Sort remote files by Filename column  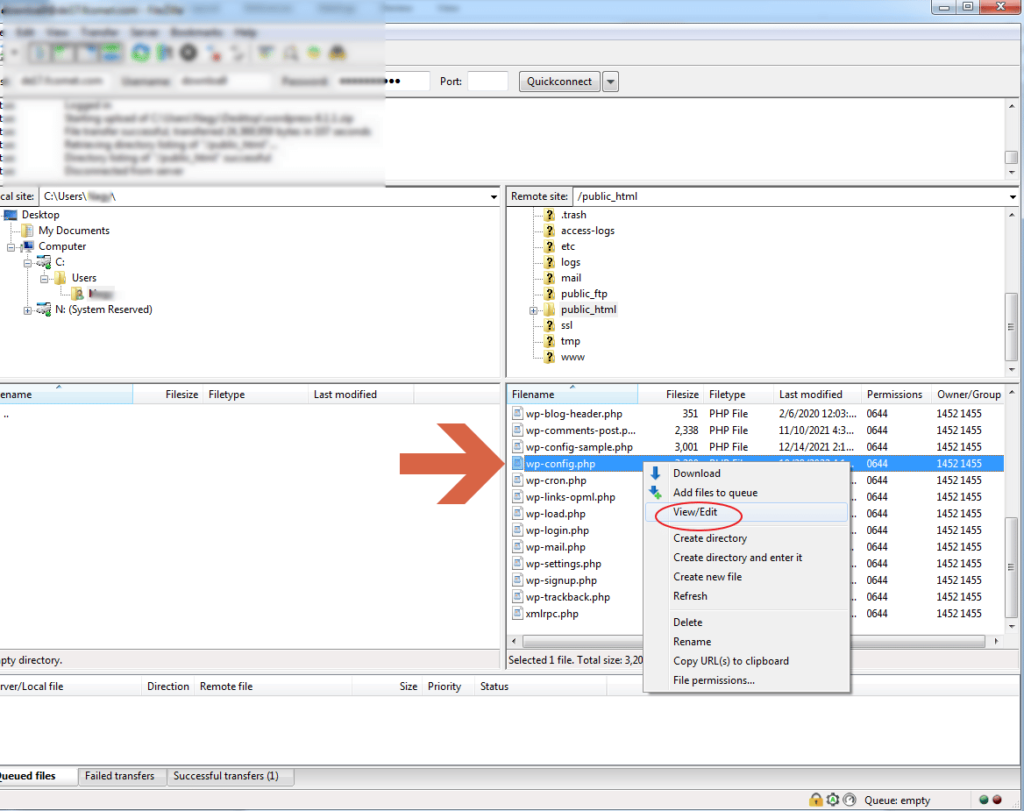click(x=572, y=394)
